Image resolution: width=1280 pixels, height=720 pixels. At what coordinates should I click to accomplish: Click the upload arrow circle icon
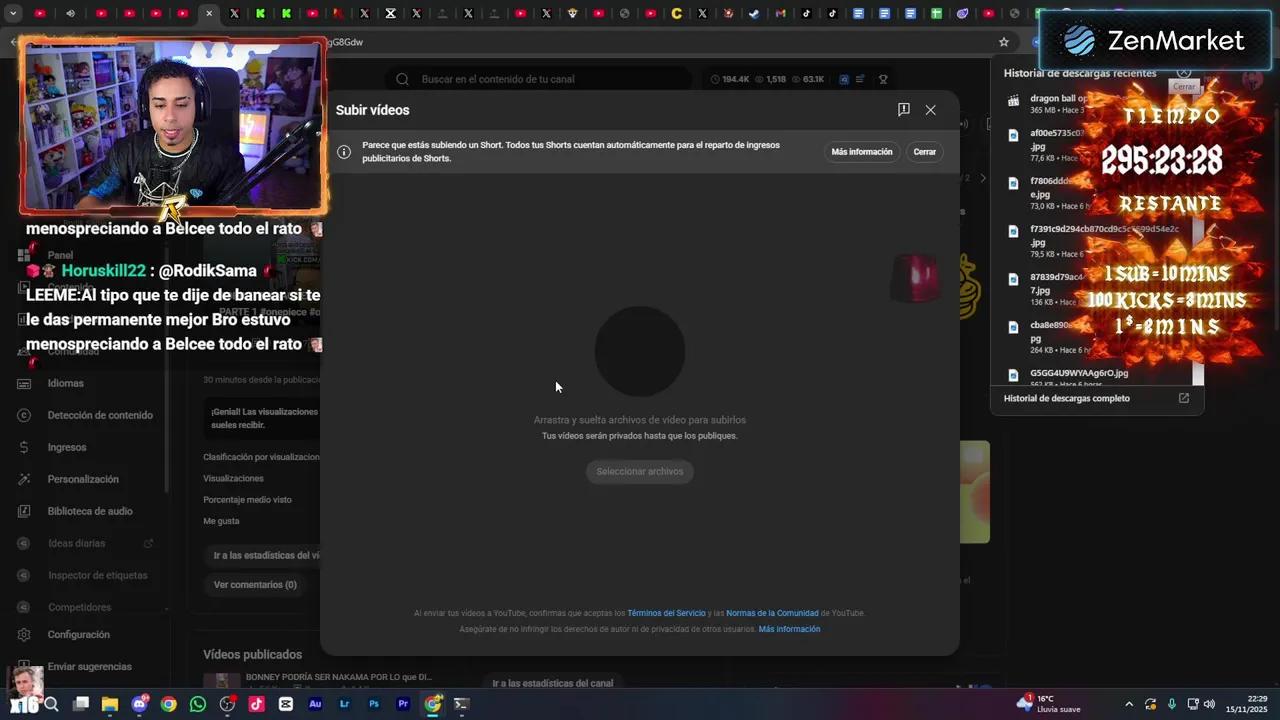click(x=640, y=351)
